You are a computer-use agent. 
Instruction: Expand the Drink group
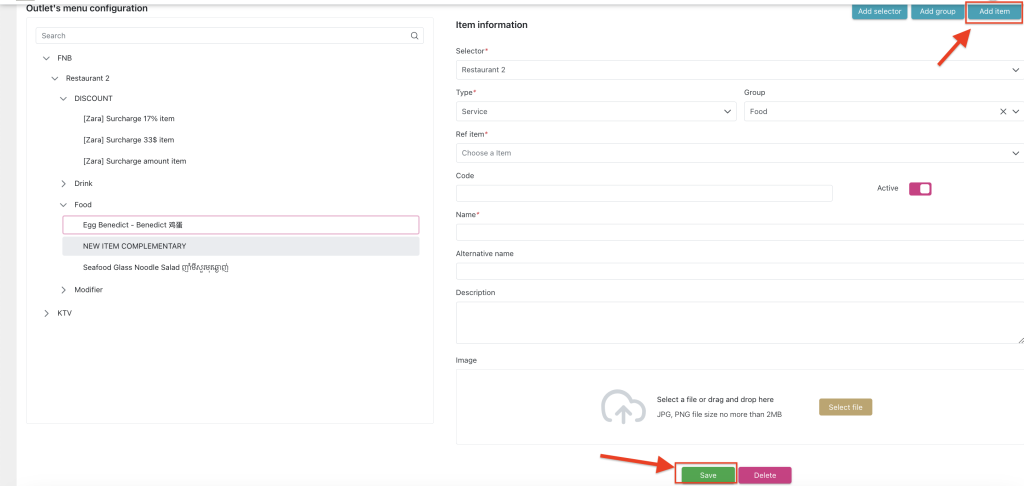point(64,183)
